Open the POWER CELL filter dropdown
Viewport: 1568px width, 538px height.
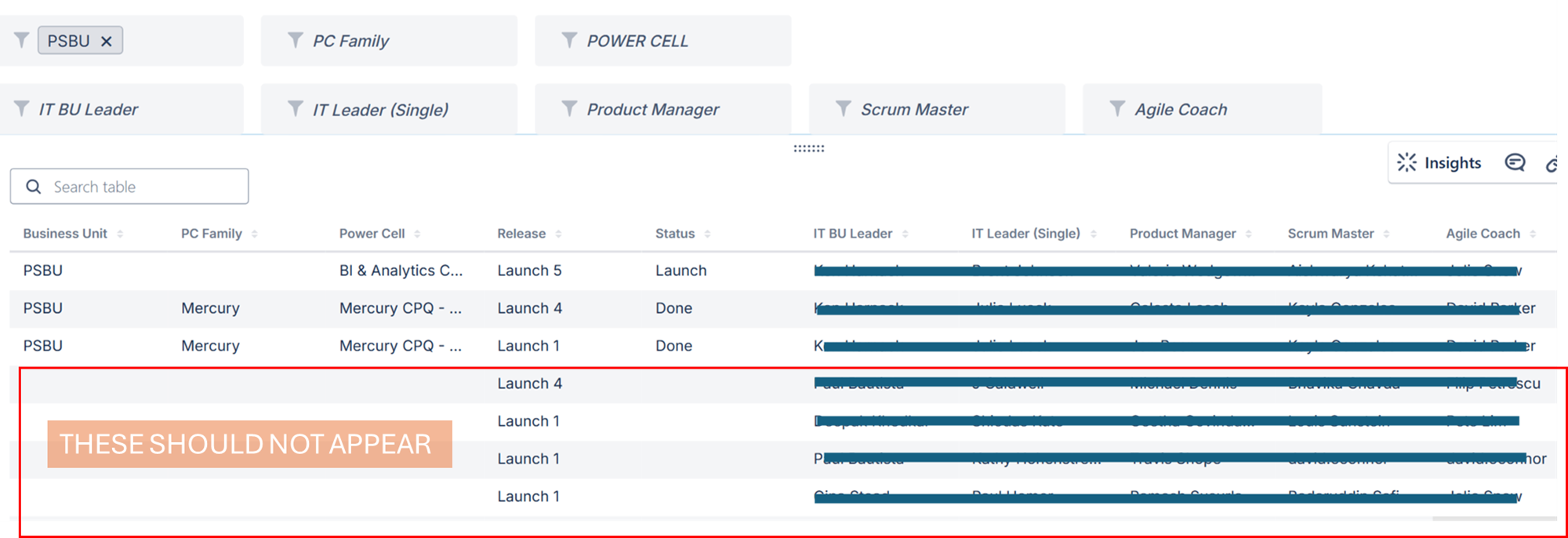pyautogui.click(x=663, y=41)
